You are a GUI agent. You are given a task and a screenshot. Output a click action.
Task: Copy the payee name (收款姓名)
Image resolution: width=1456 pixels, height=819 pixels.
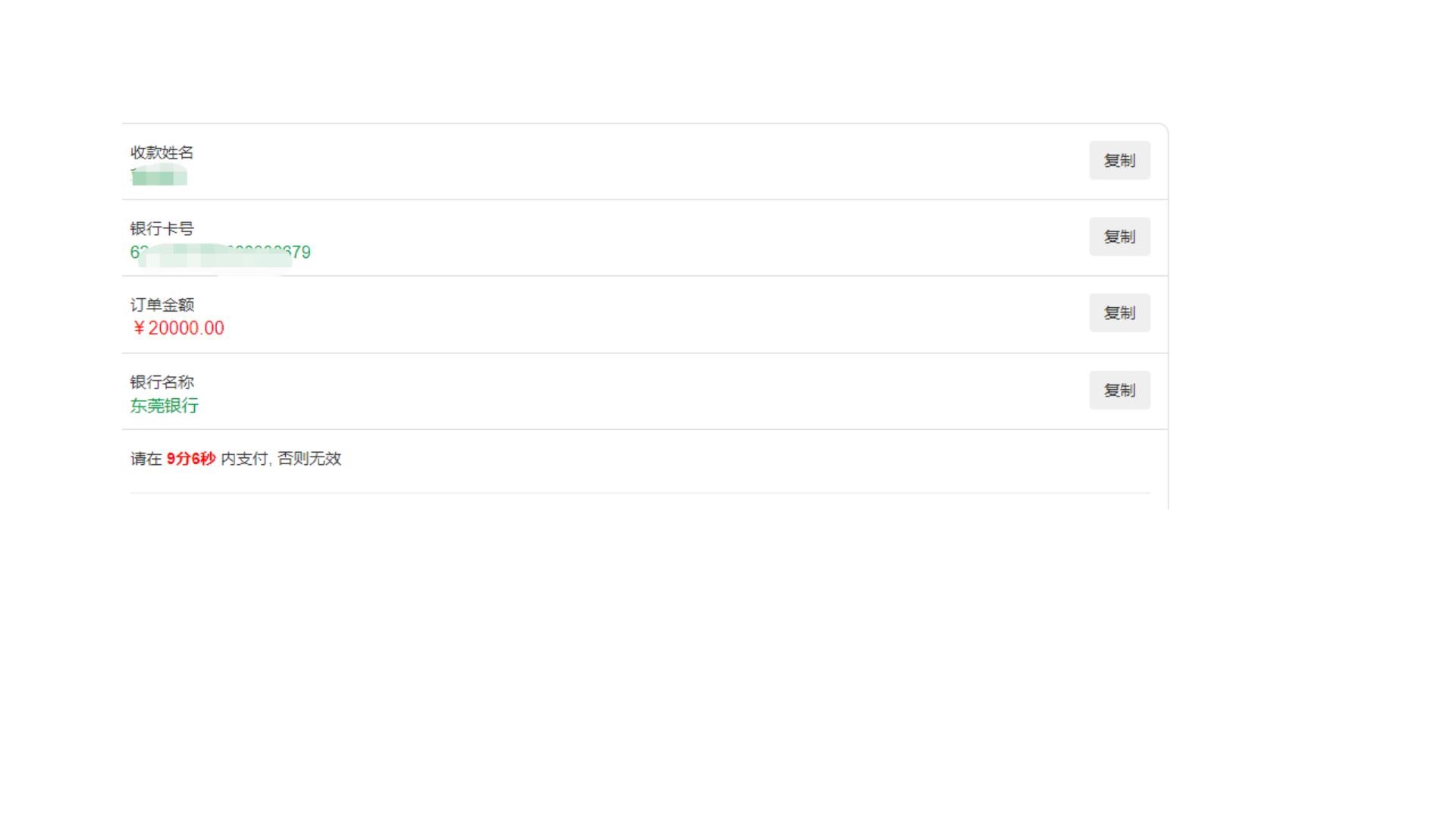tap(1119, 161)
